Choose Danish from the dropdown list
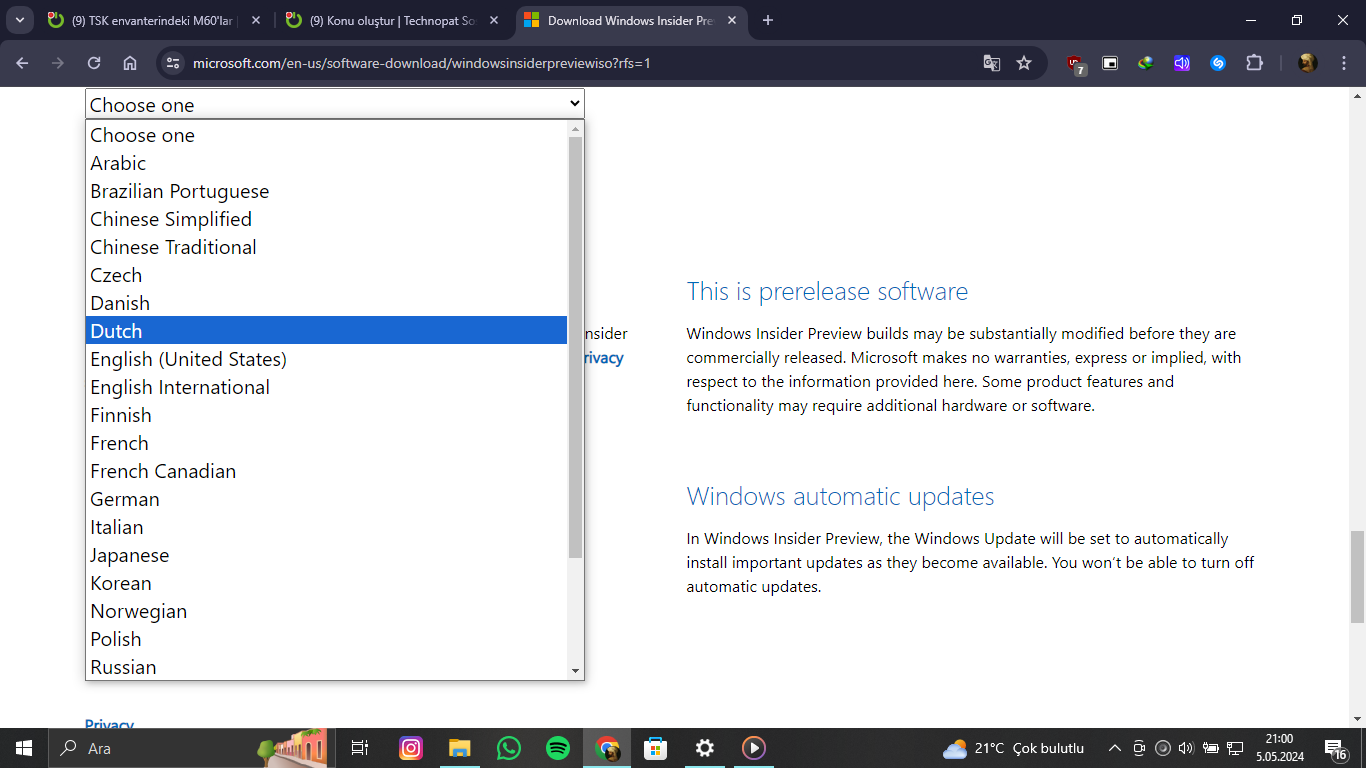The width and height of the screenshot is (1366, 768). click(326, 303)
